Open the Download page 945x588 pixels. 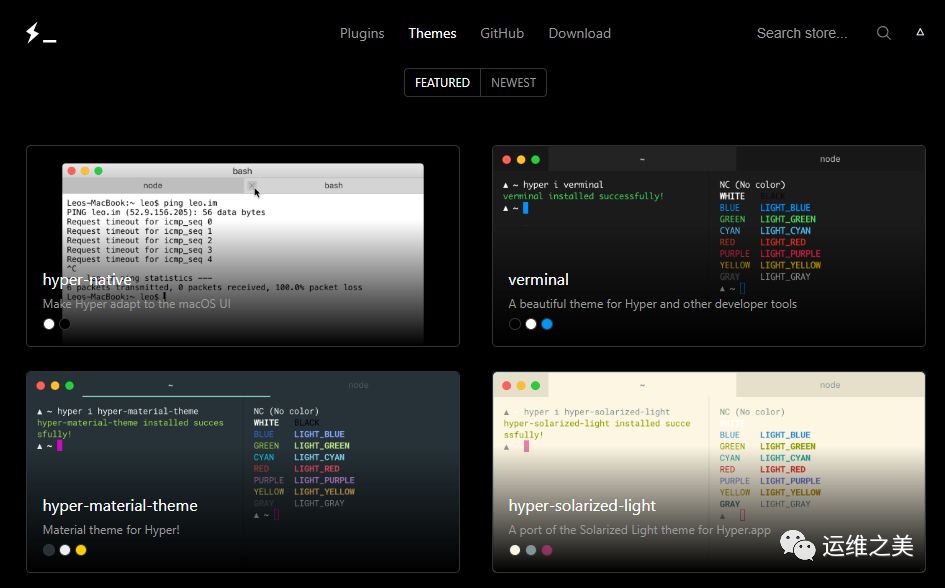click(x=579, y=33)
